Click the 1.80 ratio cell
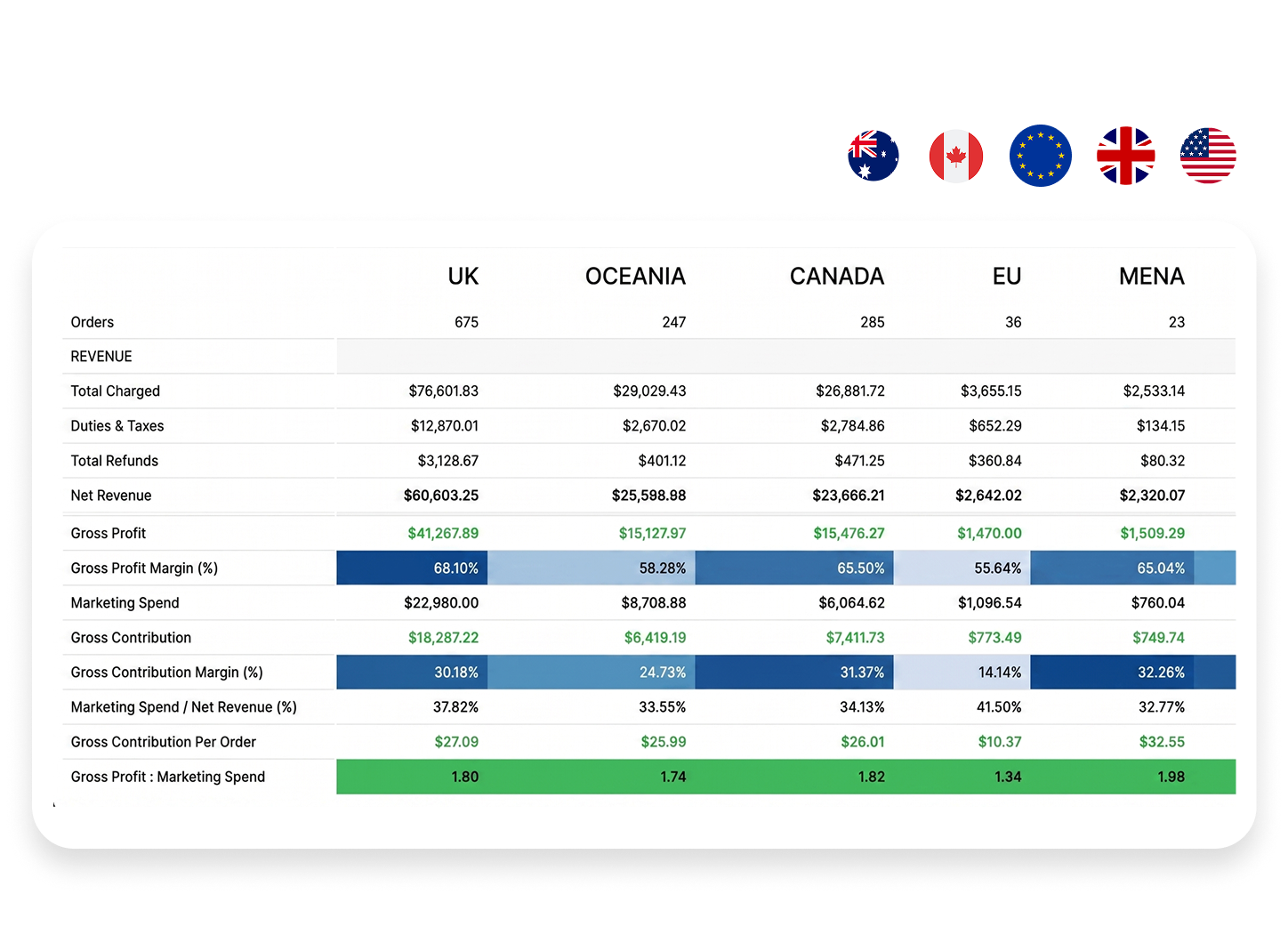This screenshot has height=943, width=1288. point(412,777)
